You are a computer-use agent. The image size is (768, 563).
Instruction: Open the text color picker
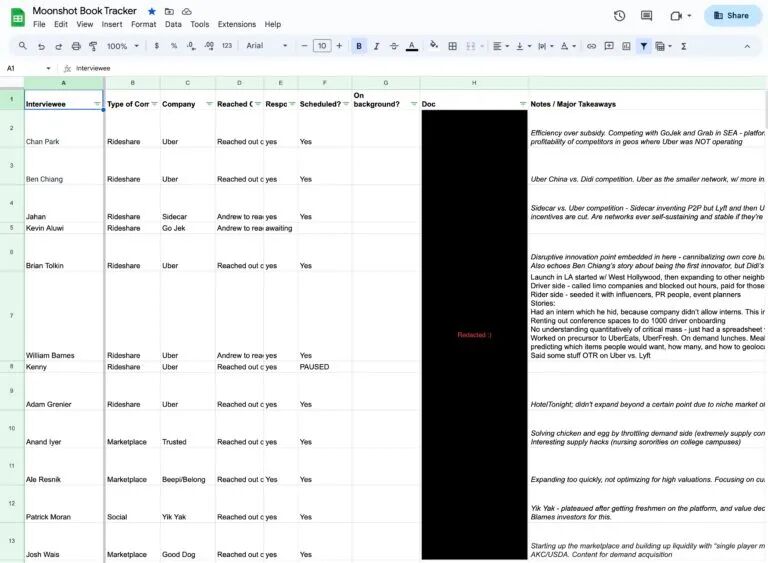(x=412, y=46)
